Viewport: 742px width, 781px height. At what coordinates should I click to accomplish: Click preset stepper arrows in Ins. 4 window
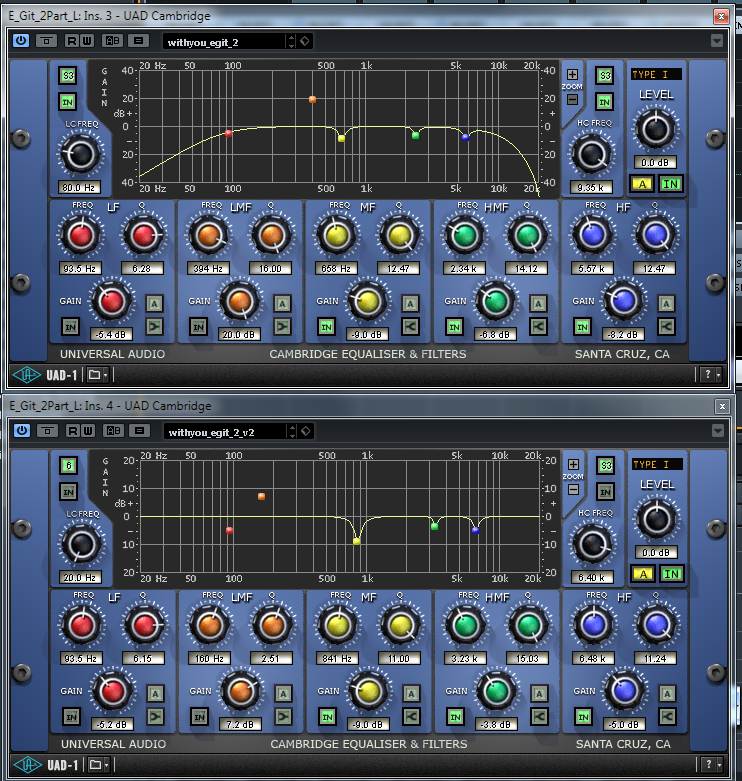[293, 432]
